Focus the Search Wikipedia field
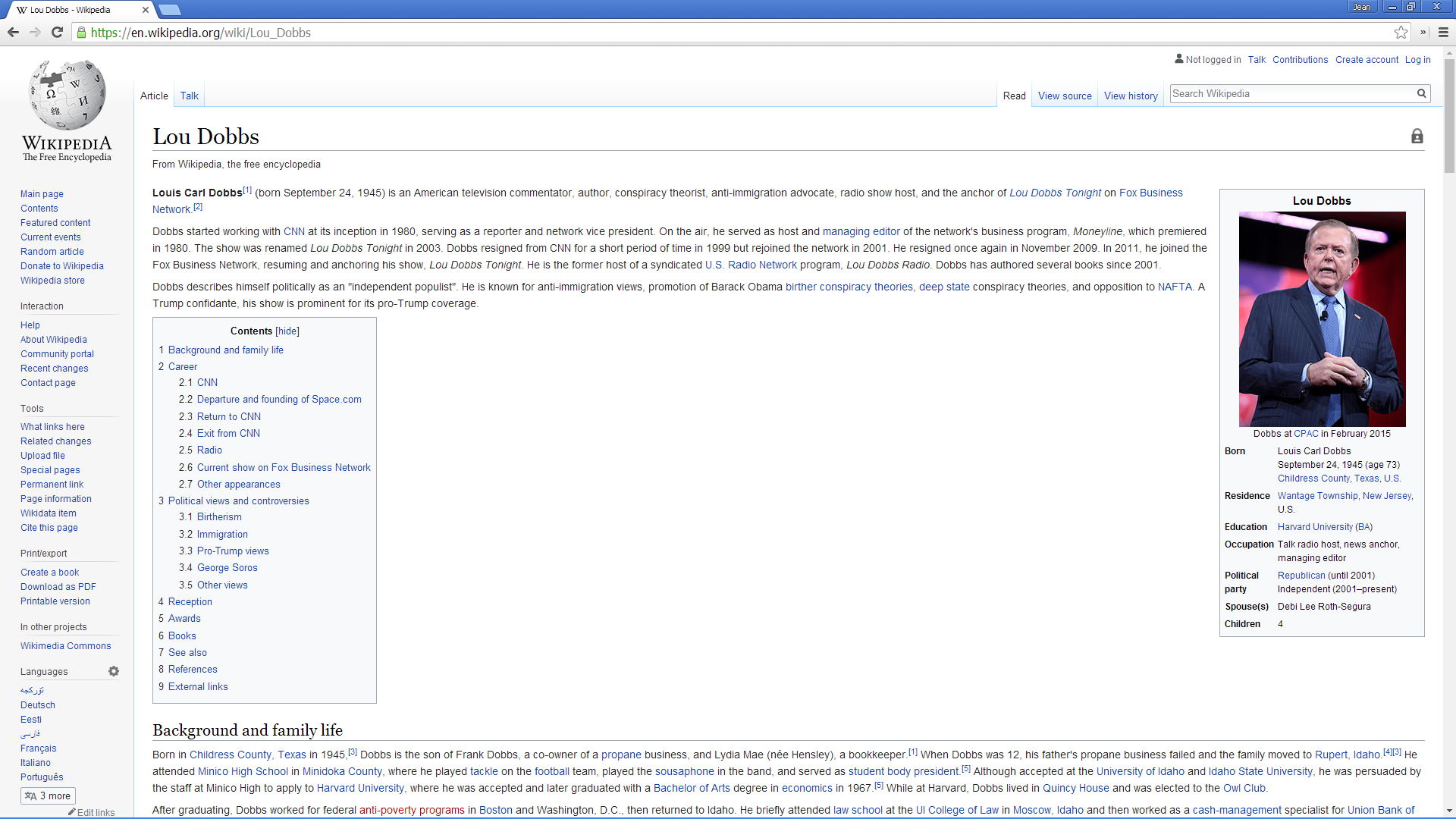1456x819 pixels. point(1291,94)
